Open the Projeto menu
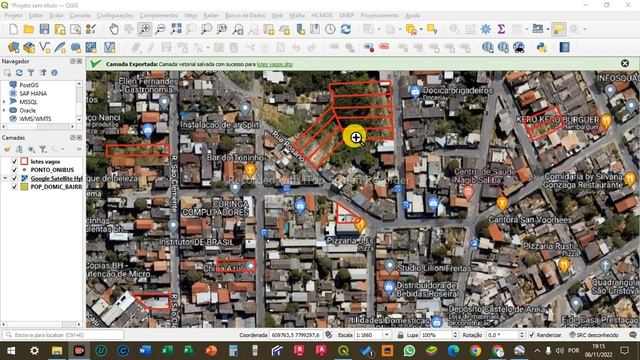Image resolution: width=640 pixels, height=360 pixels. point(13,16)
